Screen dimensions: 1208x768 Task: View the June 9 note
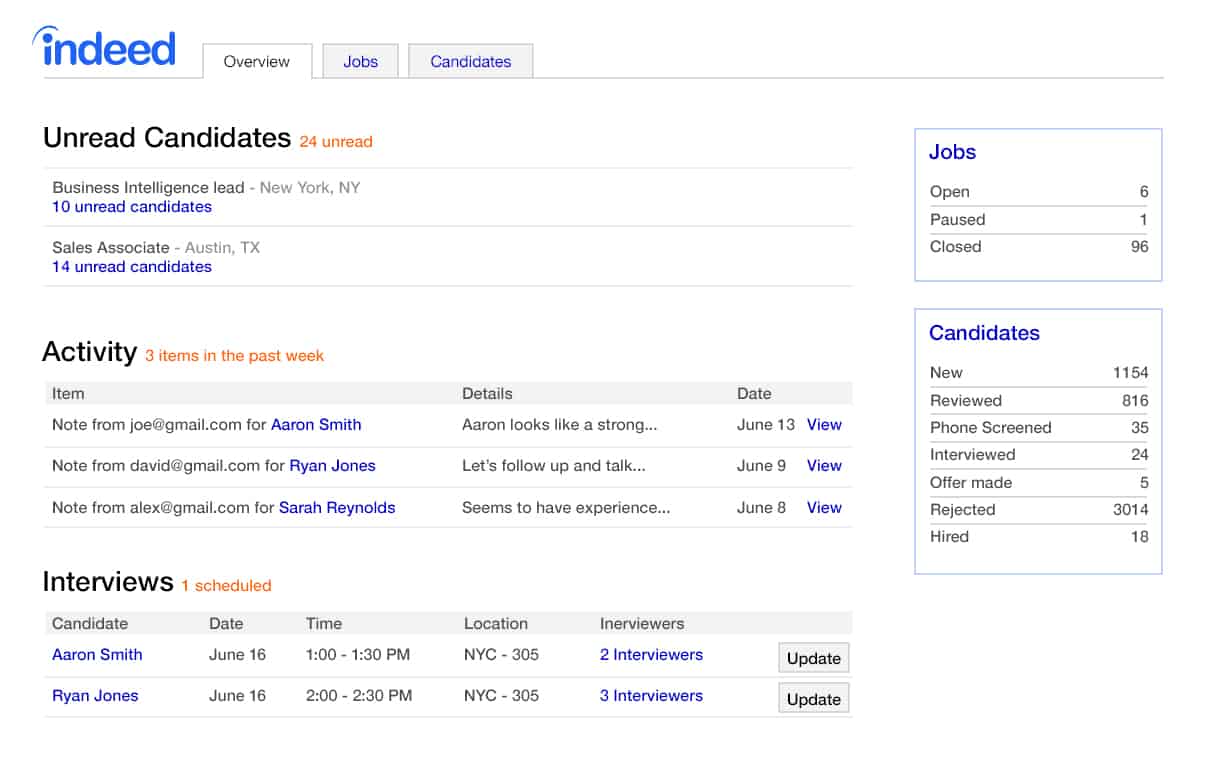(x=824, y=466)
